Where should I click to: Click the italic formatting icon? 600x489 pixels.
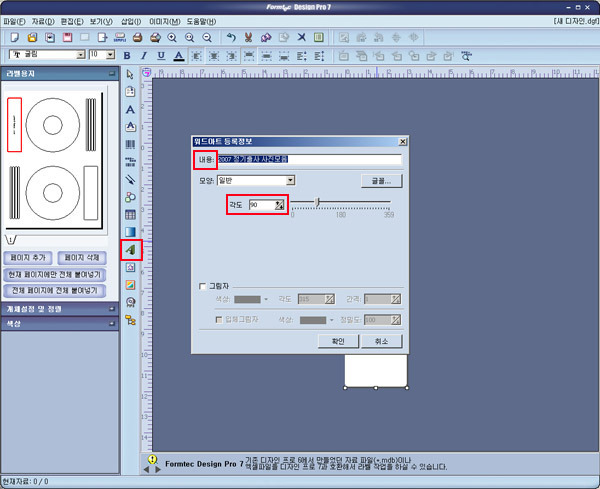143,55
